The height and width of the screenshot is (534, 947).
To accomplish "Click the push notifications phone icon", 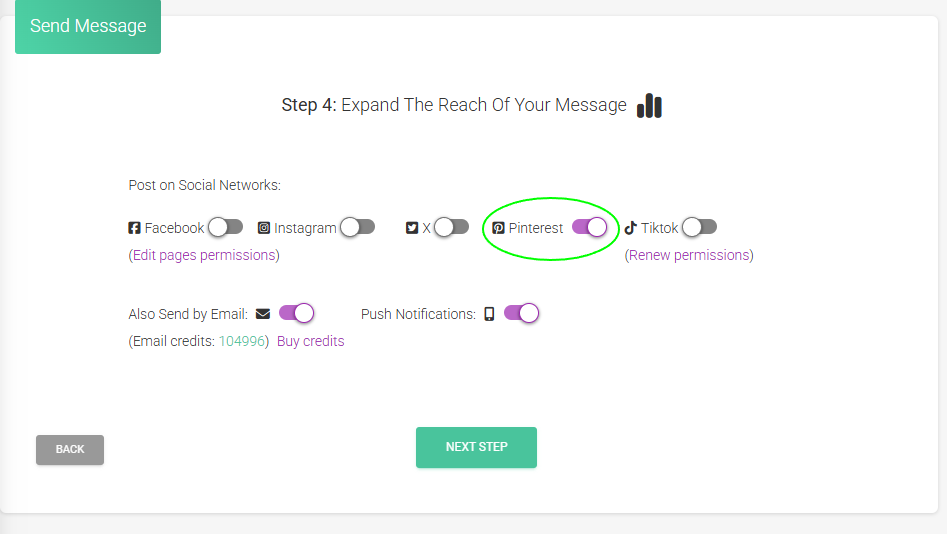I will coord(489,314).
